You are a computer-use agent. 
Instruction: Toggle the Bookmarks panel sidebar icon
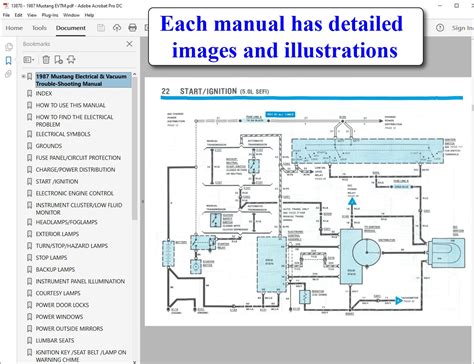point(9,60)
